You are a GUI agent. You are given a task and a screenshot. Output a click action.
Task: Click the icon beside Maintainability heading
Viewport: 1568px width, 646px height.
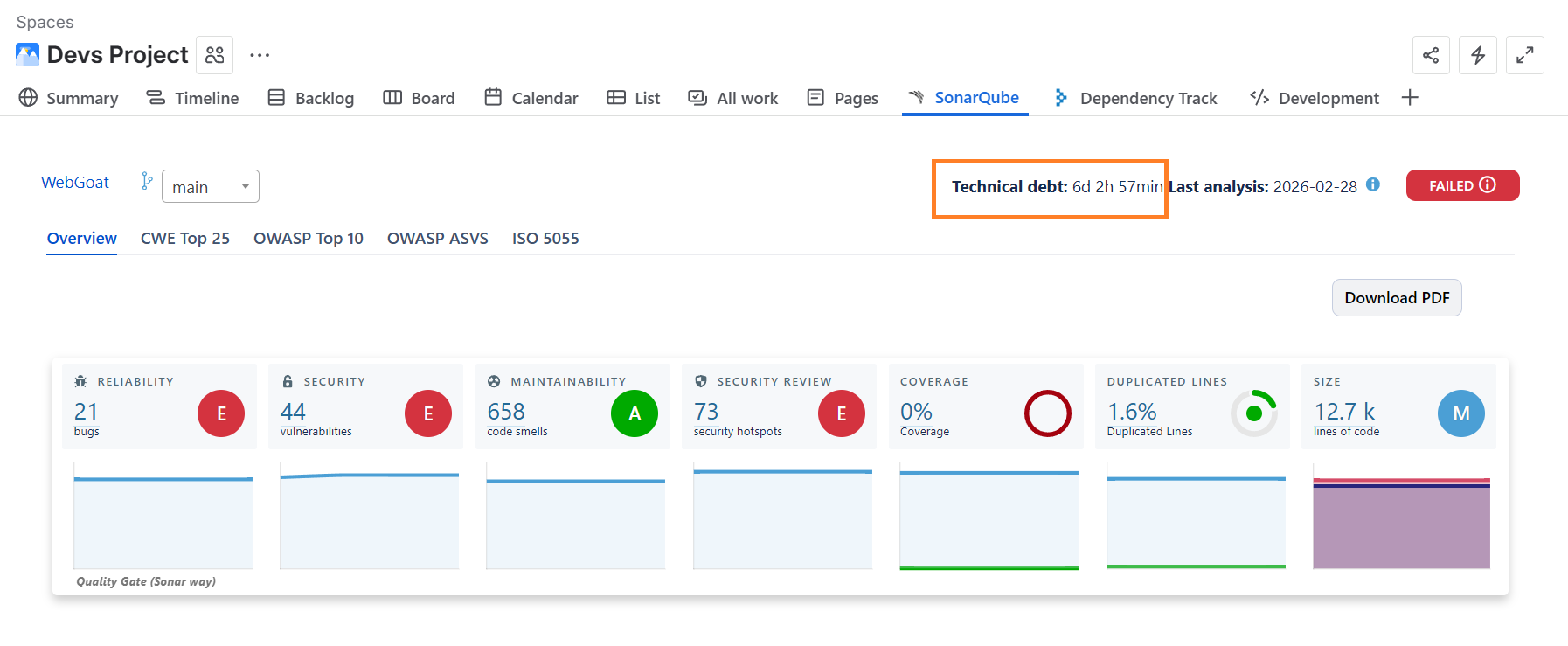pos(494,381)
